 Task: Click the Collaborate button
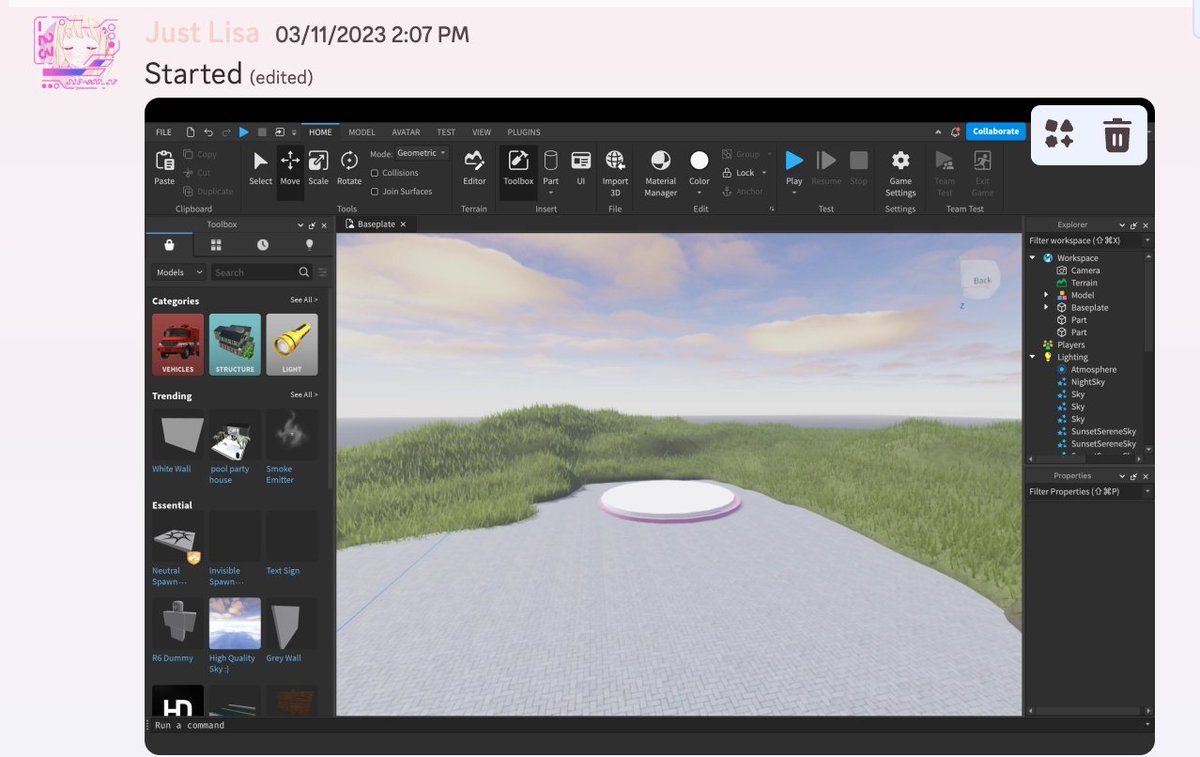[996, 131]
